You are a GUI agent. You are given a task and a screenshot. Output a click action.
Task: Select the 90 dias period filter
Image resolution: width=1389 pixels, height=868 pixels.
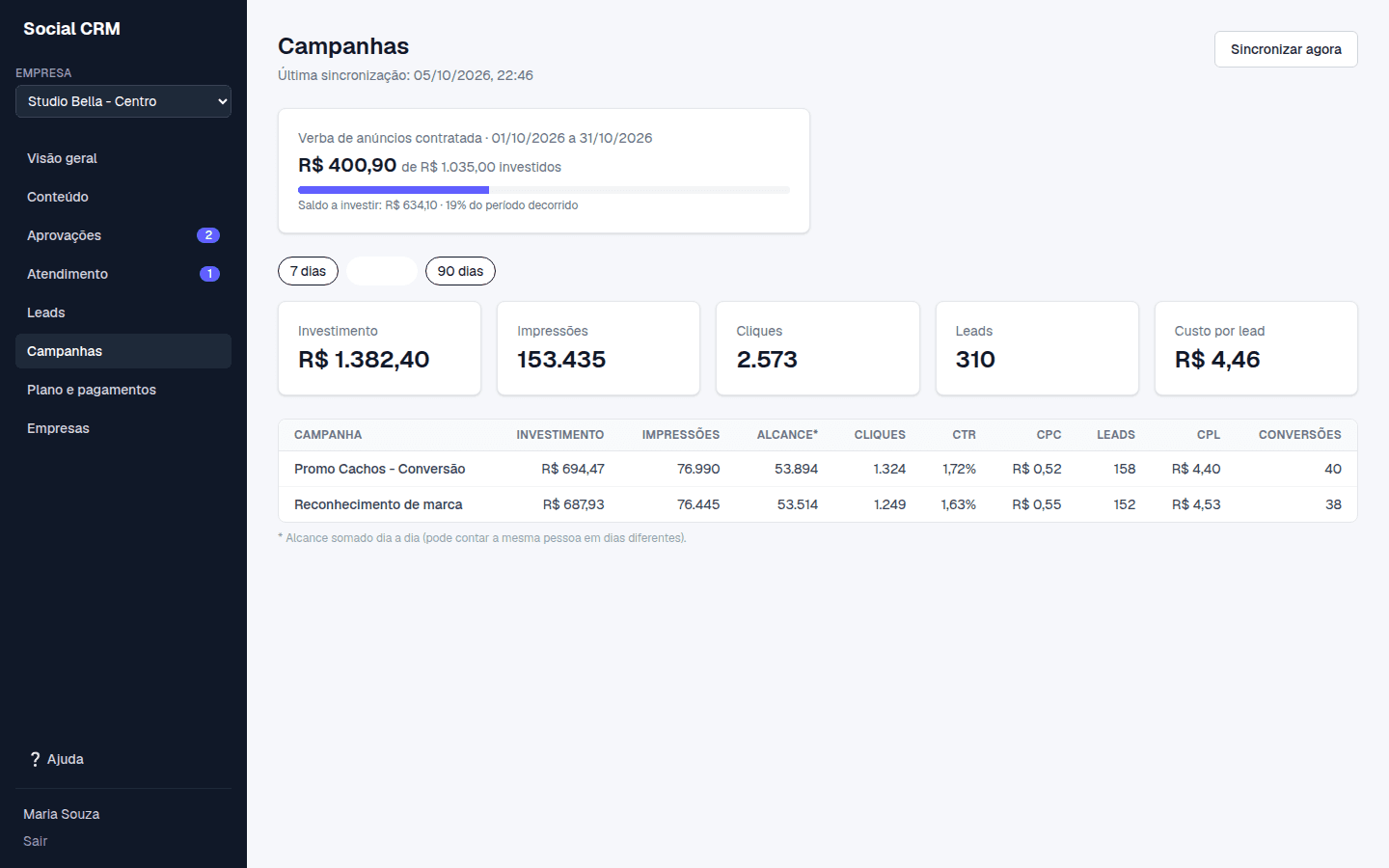click(x=460, y=271)
